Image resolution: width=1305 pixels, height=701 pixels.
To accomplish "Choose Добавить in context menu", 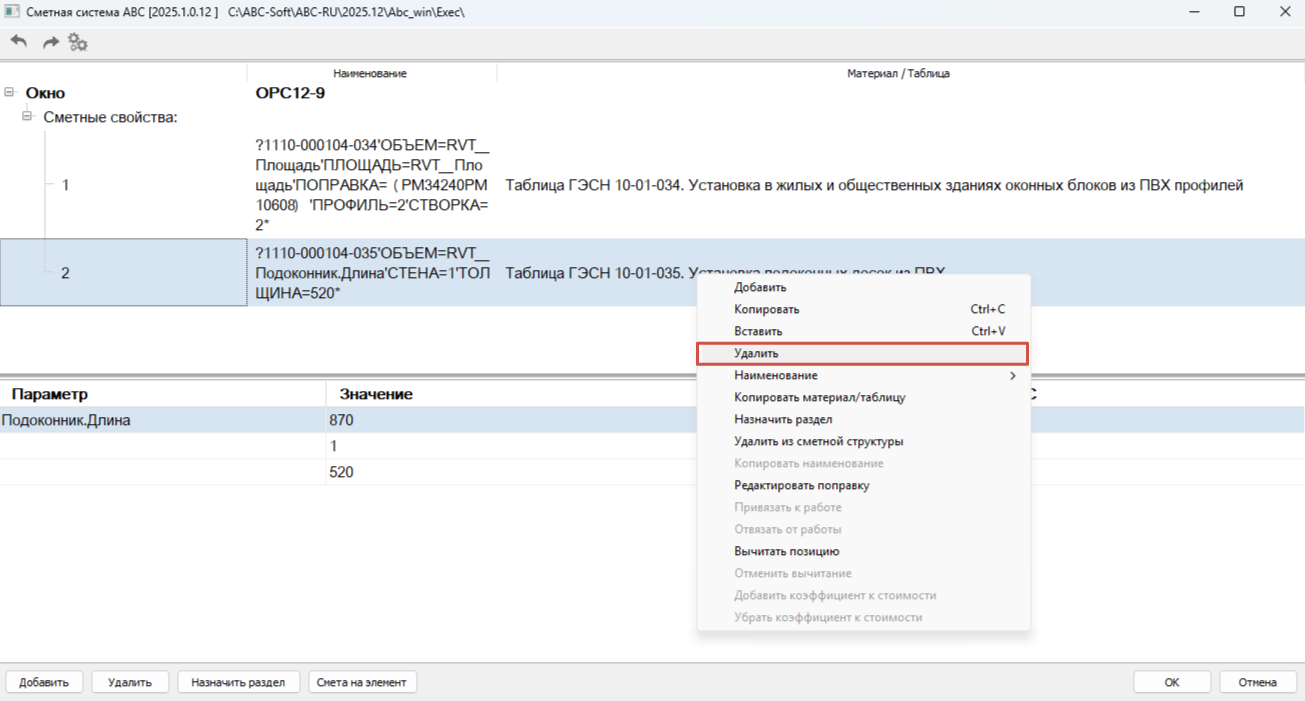I will tap(863, 288).
